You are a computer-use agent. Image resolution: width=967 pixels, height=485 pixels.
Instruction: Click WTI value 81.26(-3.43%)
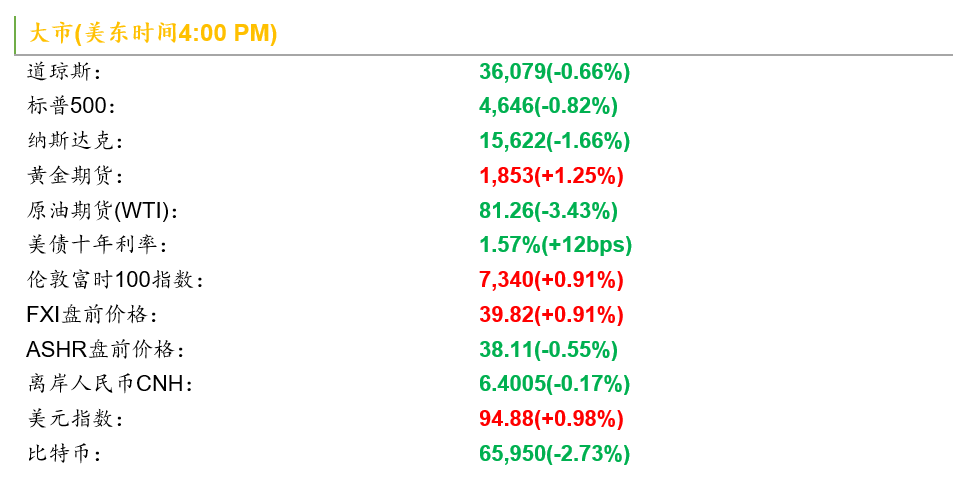pyautogui.click(x=548, y=211)
